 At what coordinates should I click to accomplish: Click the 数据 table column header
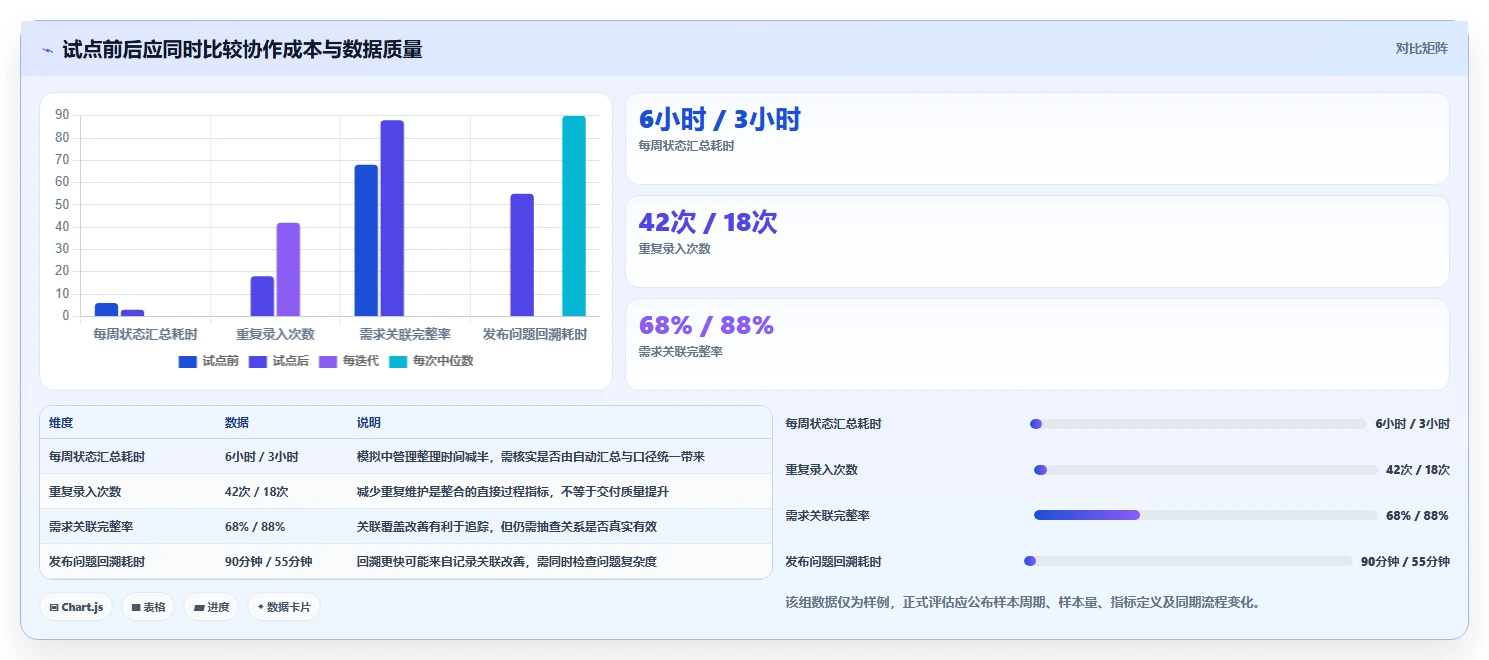tap(237, 423)
